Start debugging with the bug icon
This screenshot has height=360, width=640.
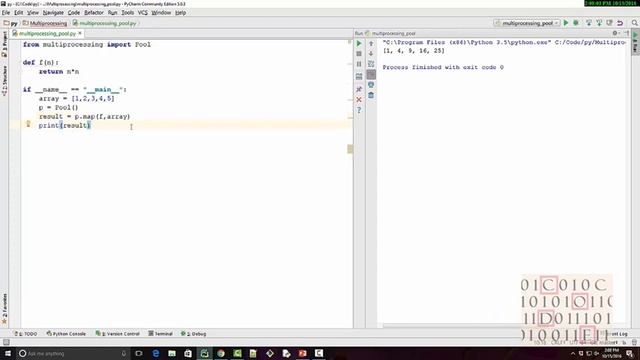click(x=576, y=23)
